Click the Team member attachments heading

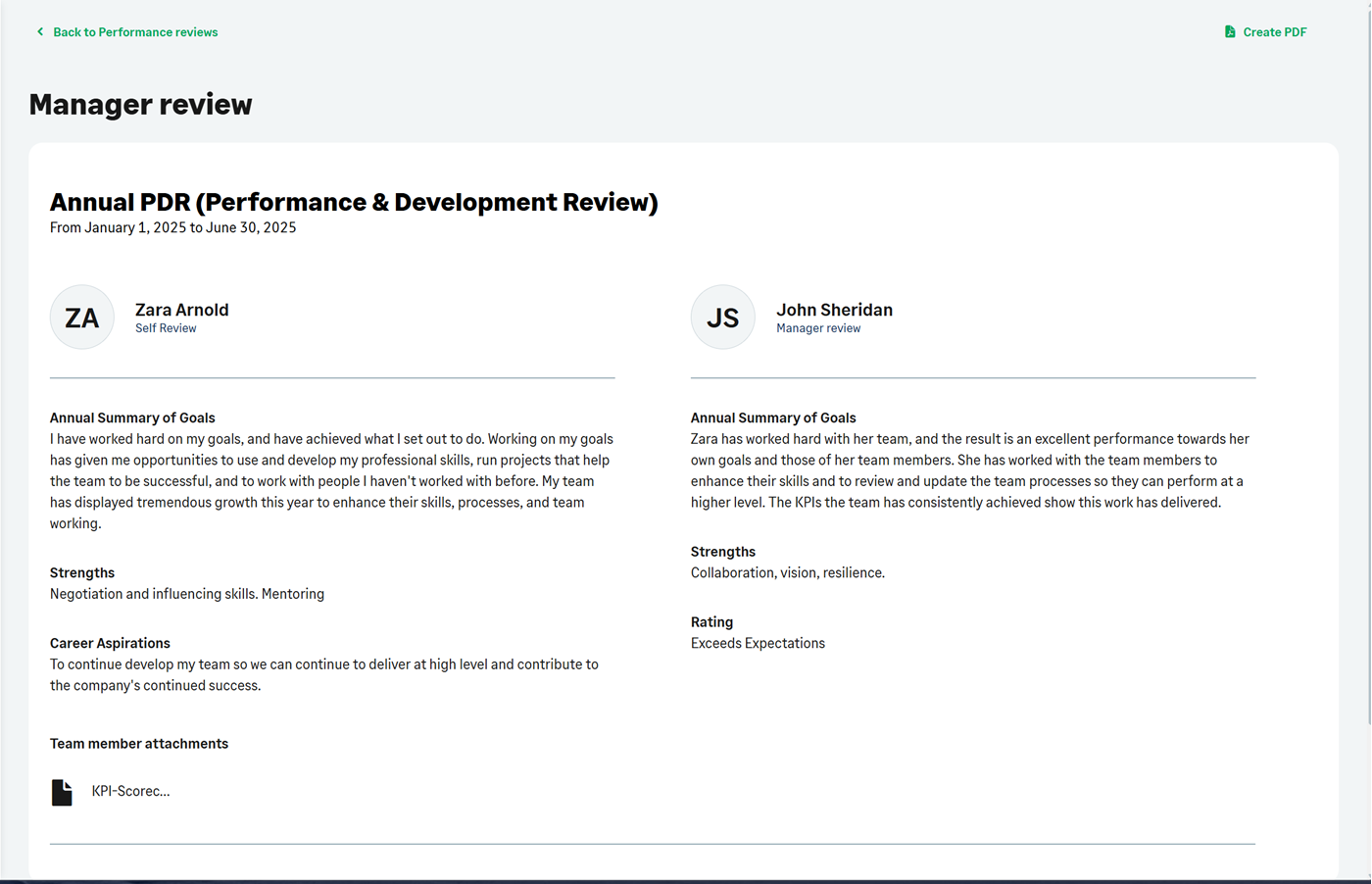(x=139, y=744)
